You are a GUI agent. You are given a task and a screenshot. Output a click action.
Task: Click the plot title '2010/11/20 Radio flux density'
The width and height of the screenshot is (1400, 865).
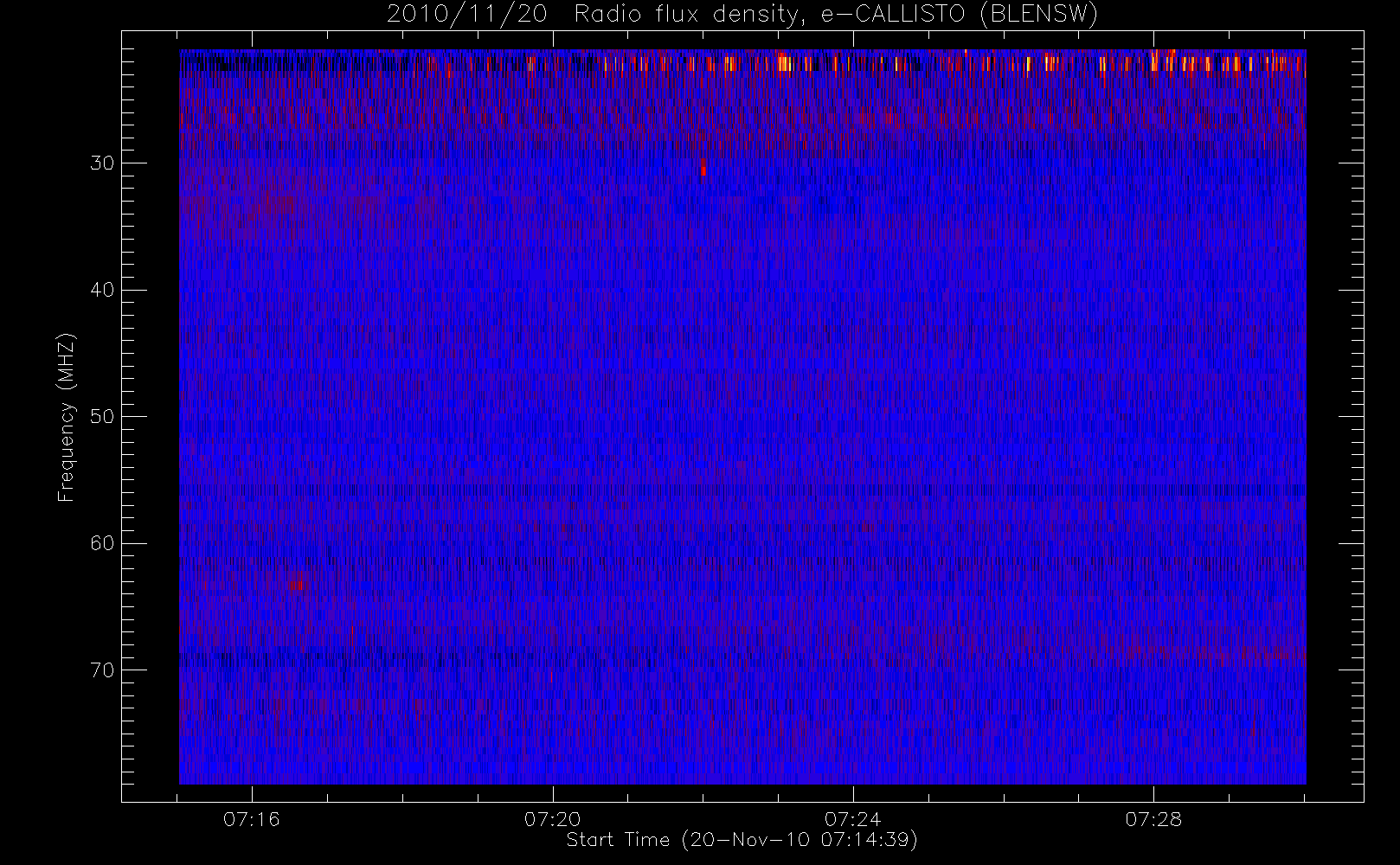(x=599, y=14)
